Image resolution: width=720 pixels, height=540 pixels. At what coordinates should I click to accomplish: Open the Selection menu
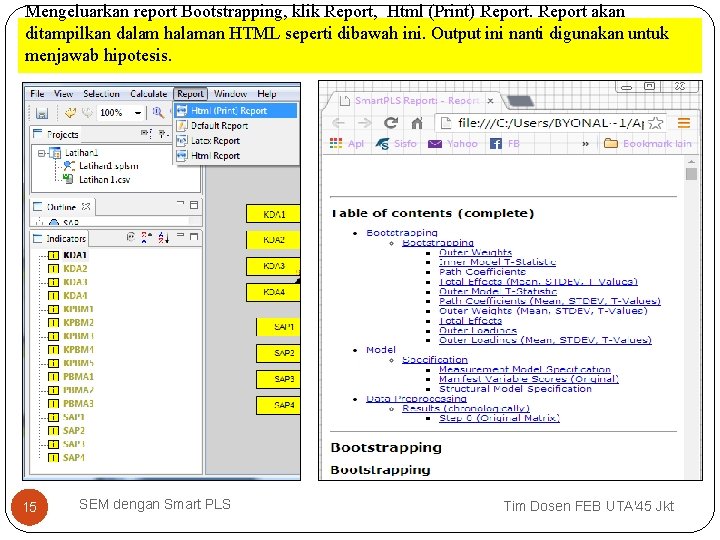pos(101,94)
